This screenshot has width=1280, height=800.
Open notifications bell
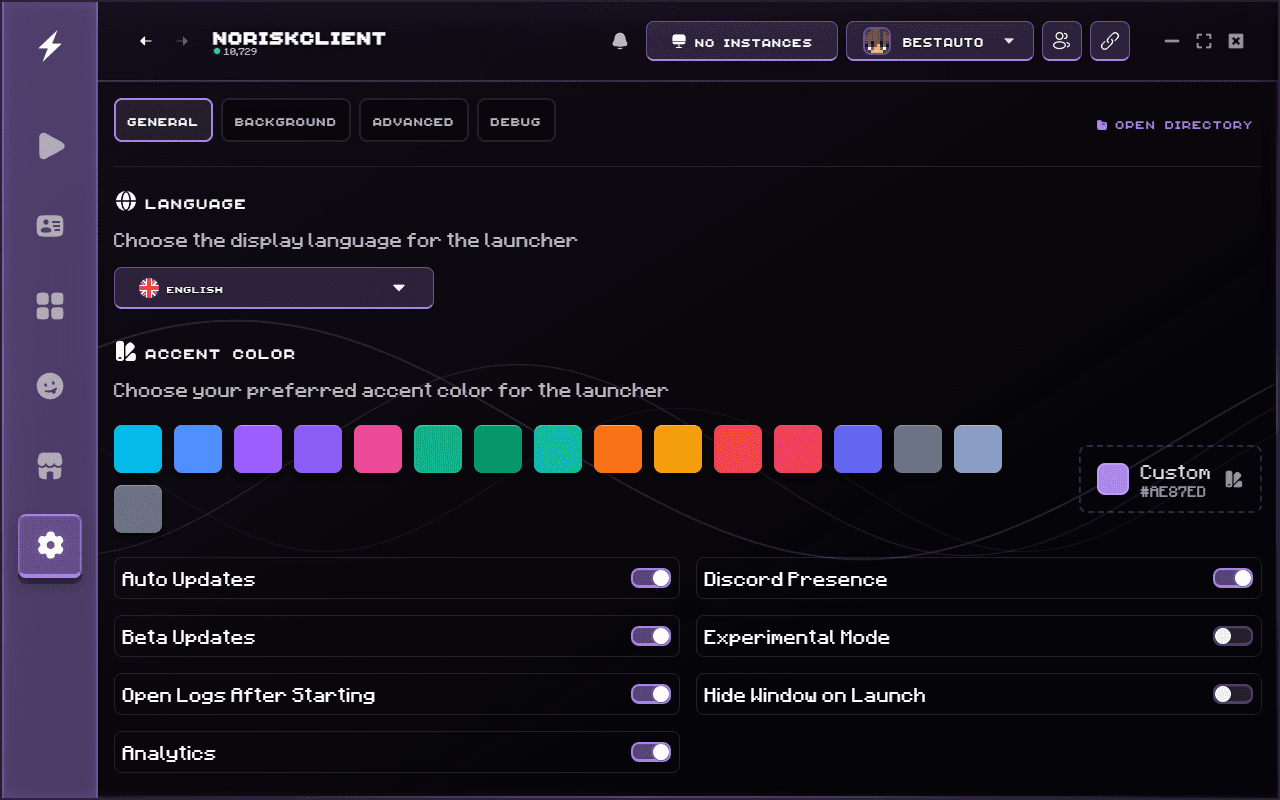coord(620,41)
